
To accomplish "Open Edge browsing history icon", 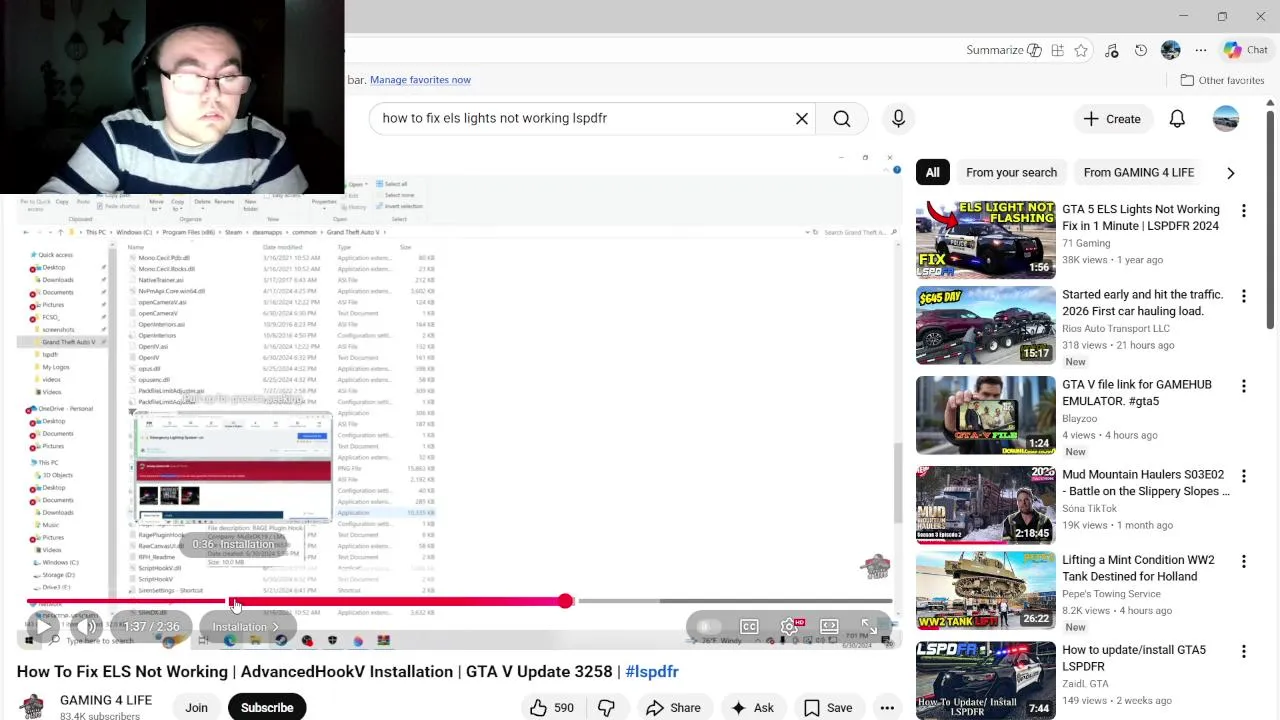I will (1141, 50).
